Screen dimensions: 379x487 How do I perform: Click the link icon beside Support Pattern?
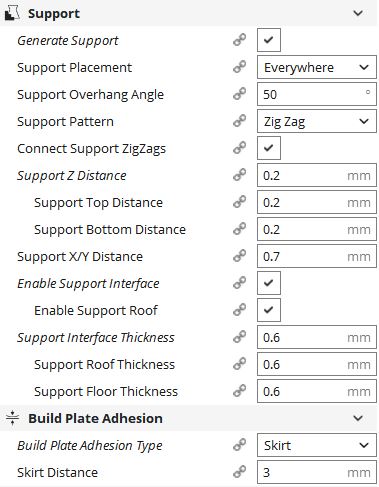(x=239, y=121)
